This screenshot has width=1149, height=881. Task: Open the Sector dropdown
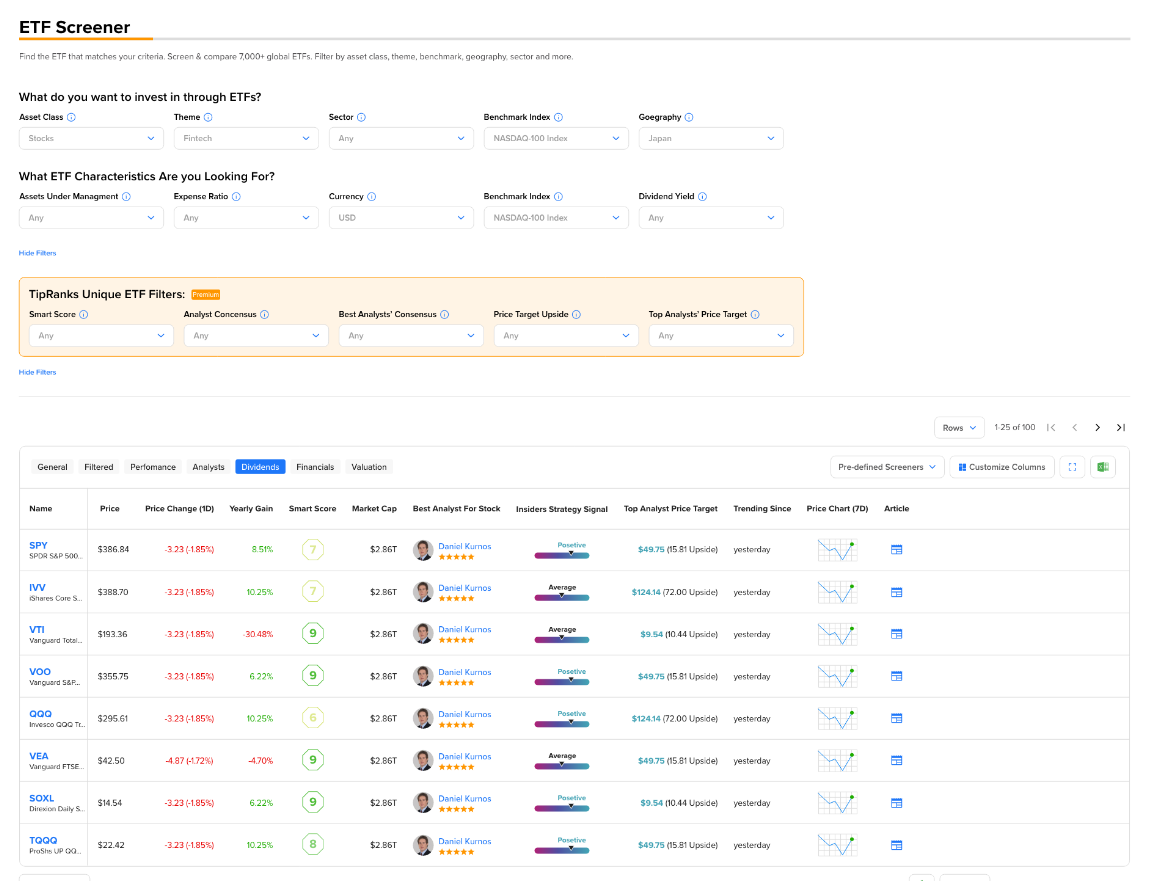[401, 139]
